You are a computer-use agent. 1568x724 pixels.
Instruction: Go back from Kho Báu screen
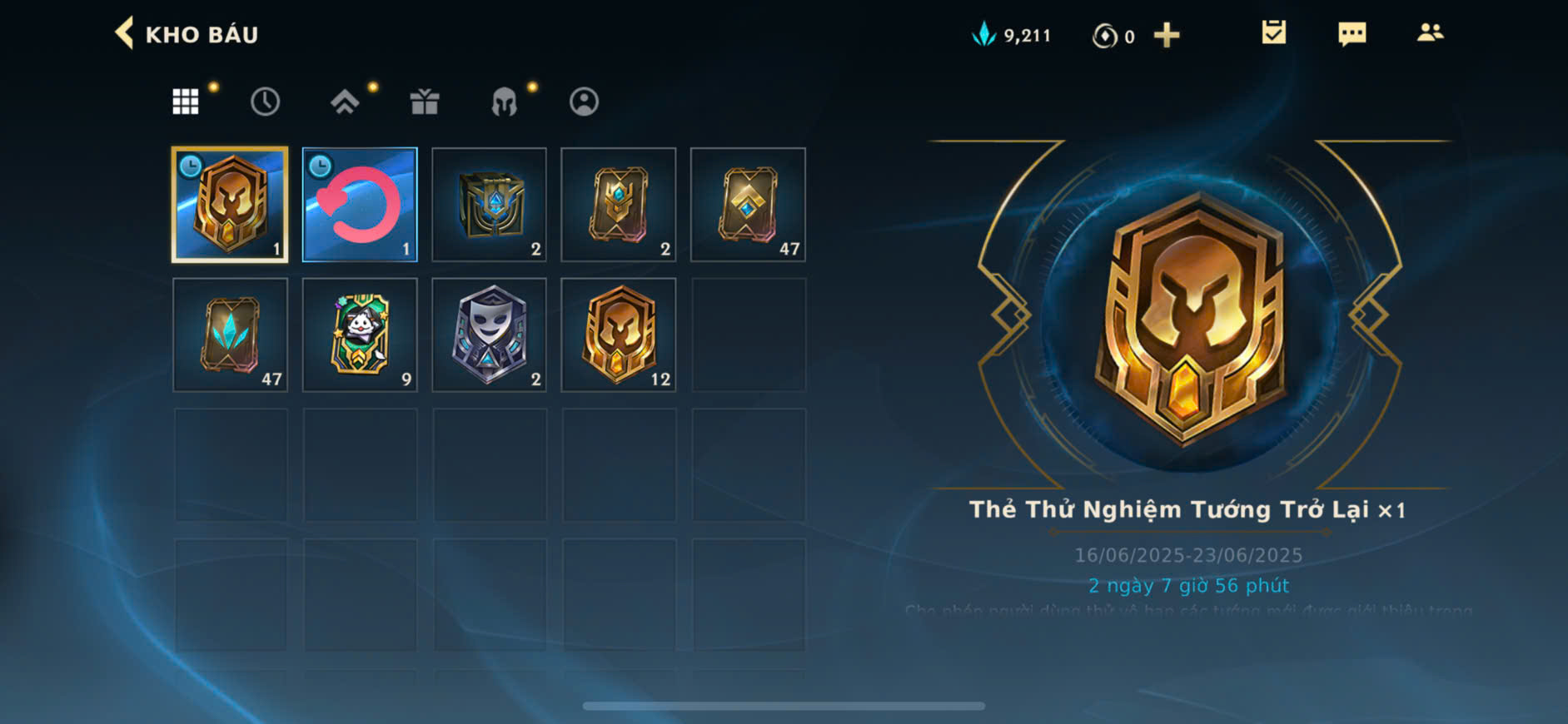click(125, 34)
